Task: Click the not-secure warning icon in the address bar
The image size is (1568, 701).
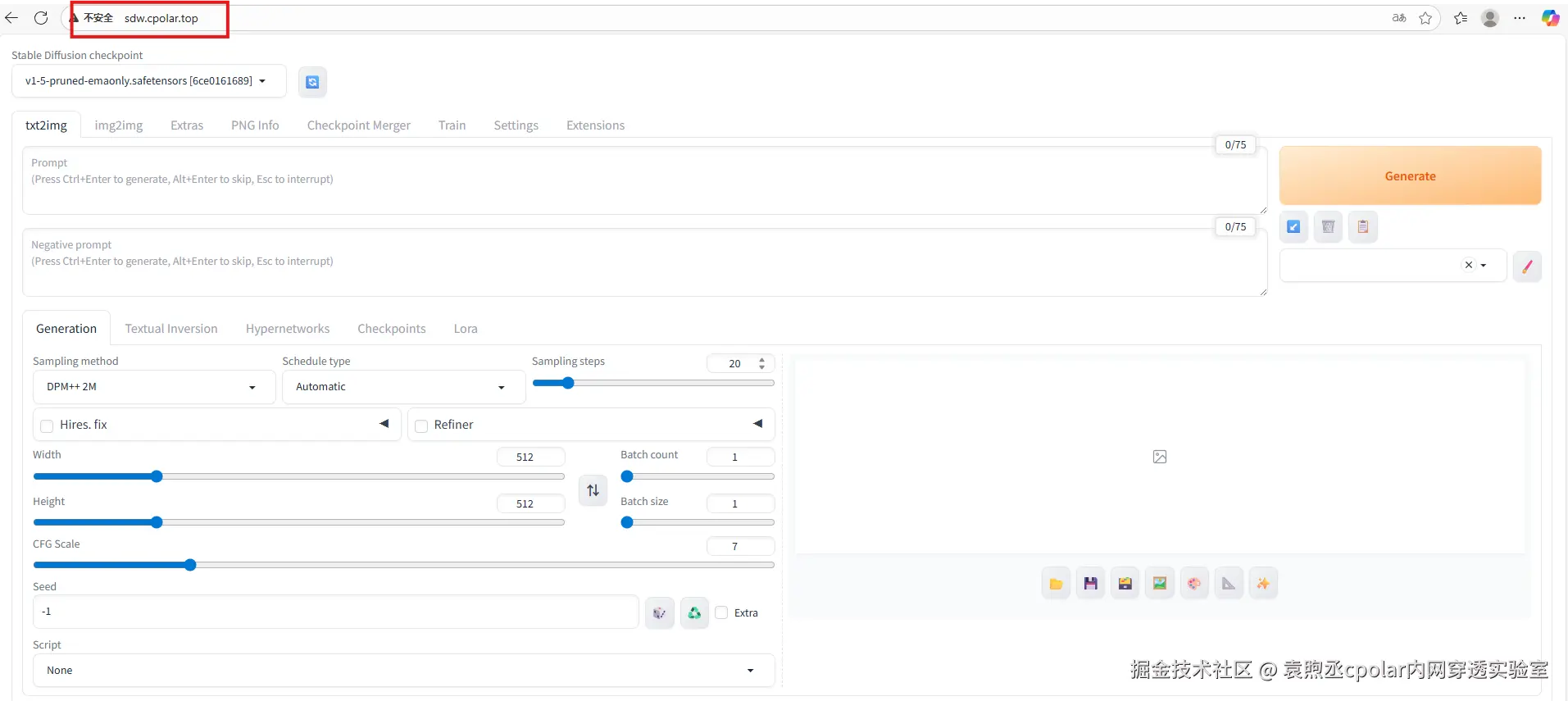Action: (x=74, y=18)
